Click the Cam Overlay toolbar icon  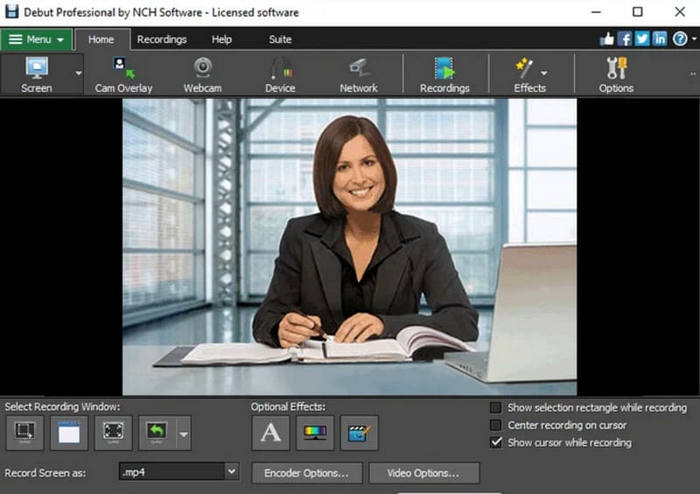click(124, 74)
